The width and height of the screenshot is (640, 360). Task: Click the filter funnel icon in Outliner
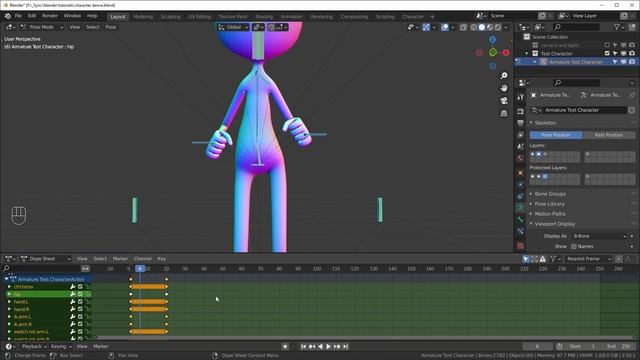tap(617, 27)
